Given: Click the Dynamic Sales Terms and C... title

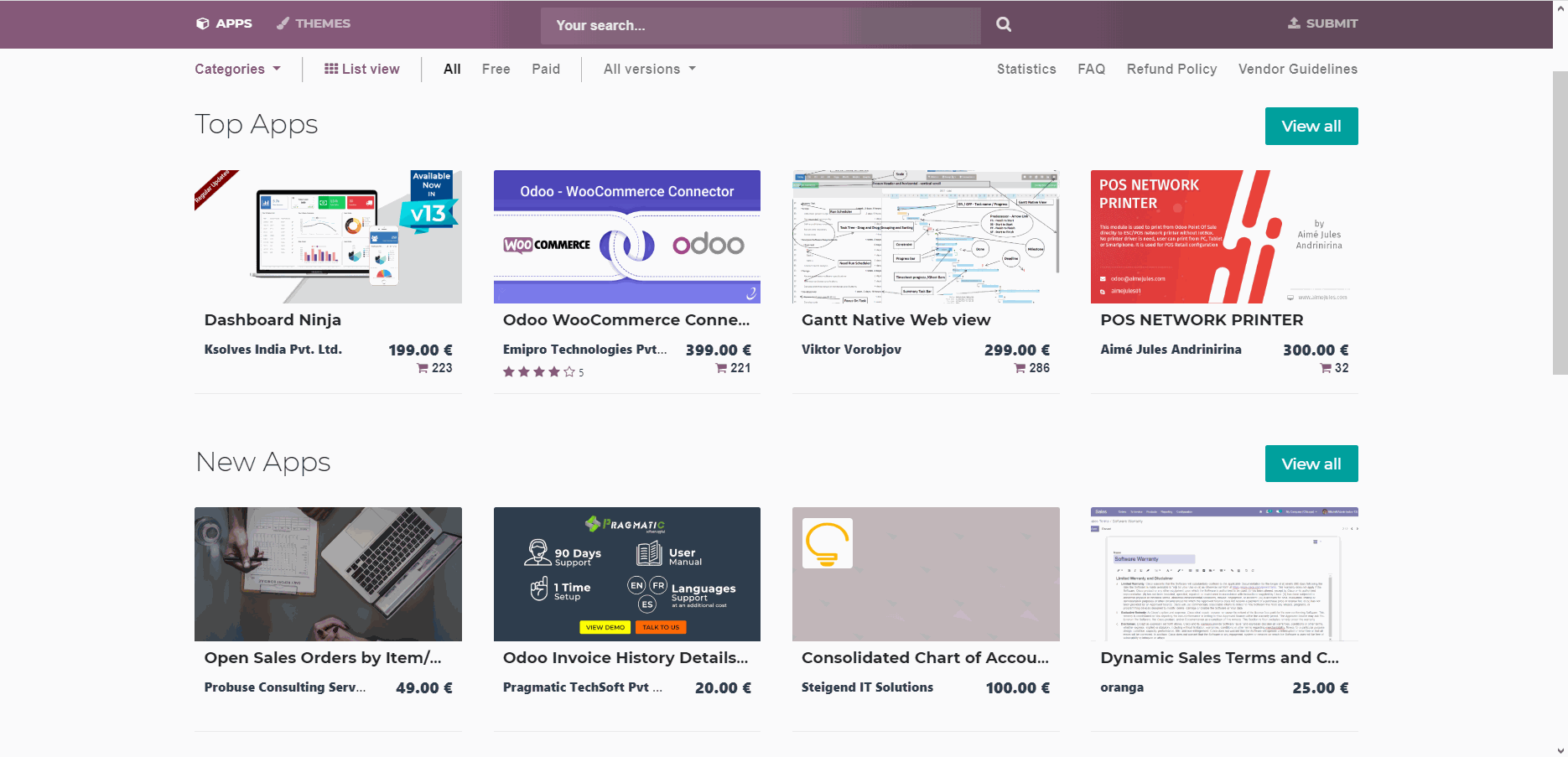Looking at the screenshot, I should [1219, 657].
